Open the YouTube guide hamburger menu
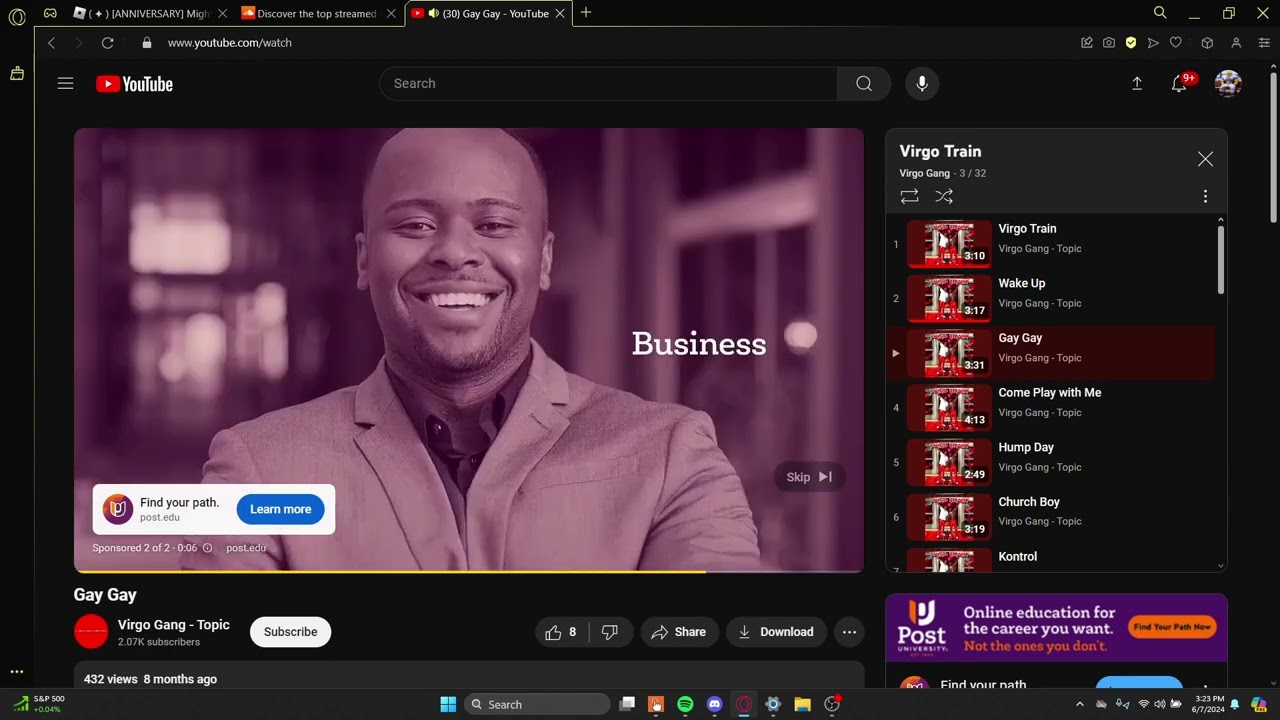Screen dimensions: 1280x720 (x=65, y=84)
